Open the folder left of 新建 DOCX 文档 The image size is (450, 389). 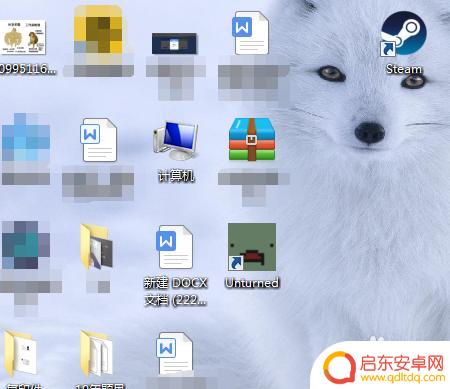[x=97, y=247]
